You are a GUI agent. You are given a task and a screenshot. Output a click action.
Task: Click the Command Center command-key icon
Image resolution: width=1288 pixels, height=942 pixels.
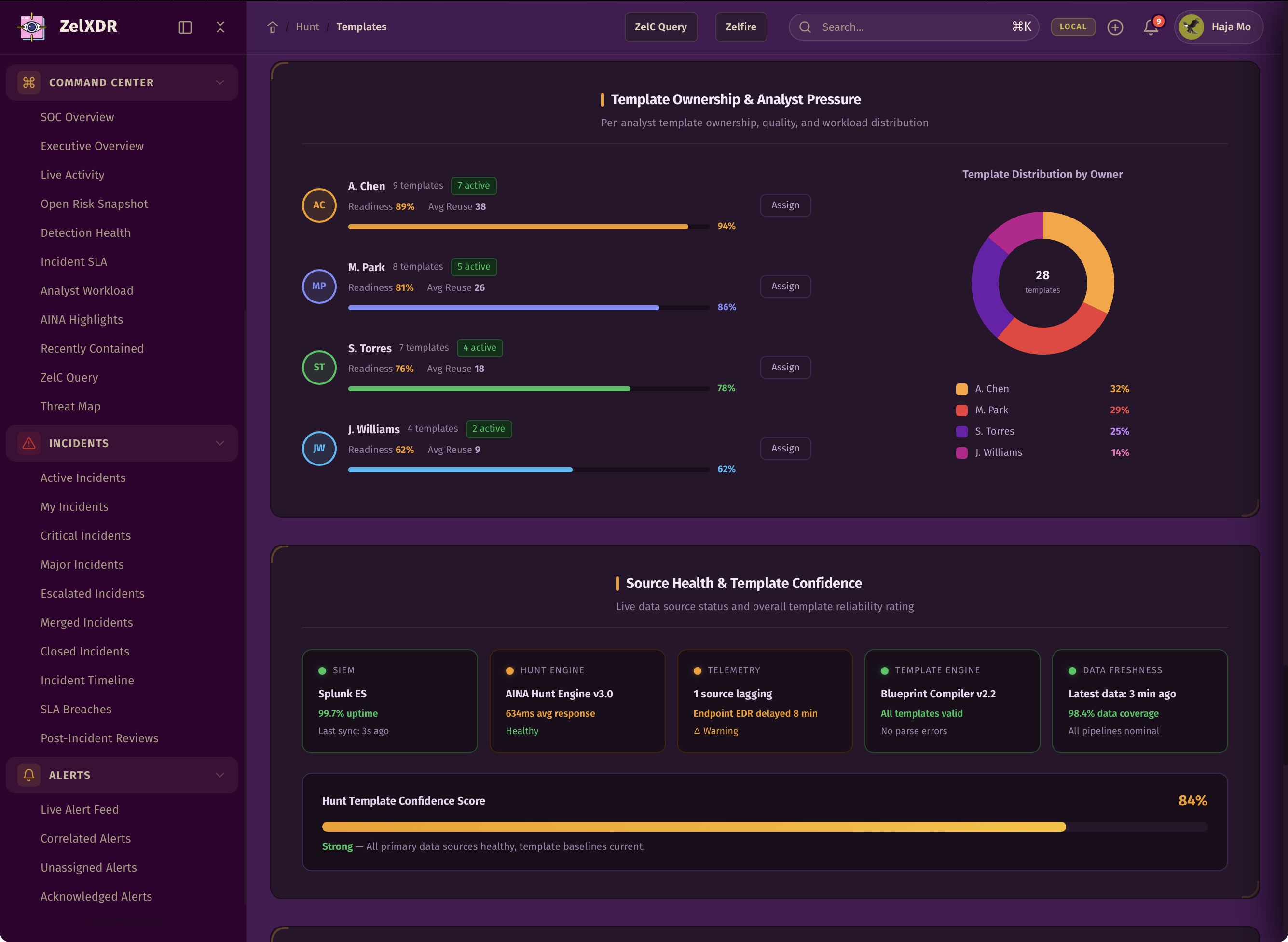[29, 82]
